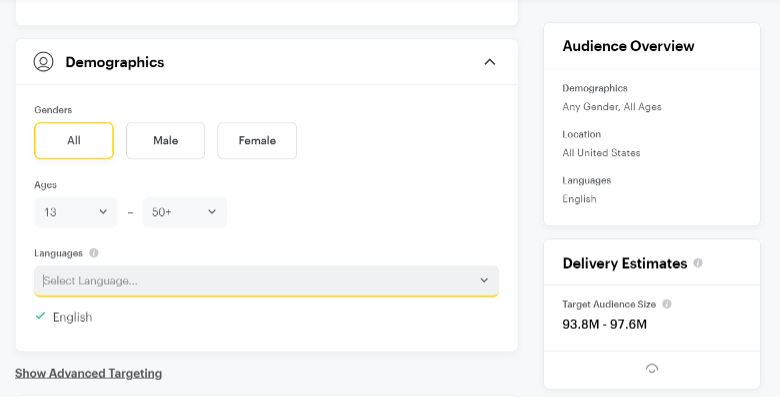Viewport: 780px width, 398px height.
Task: Select the Male gender option
Action: [x=166, y=141]
